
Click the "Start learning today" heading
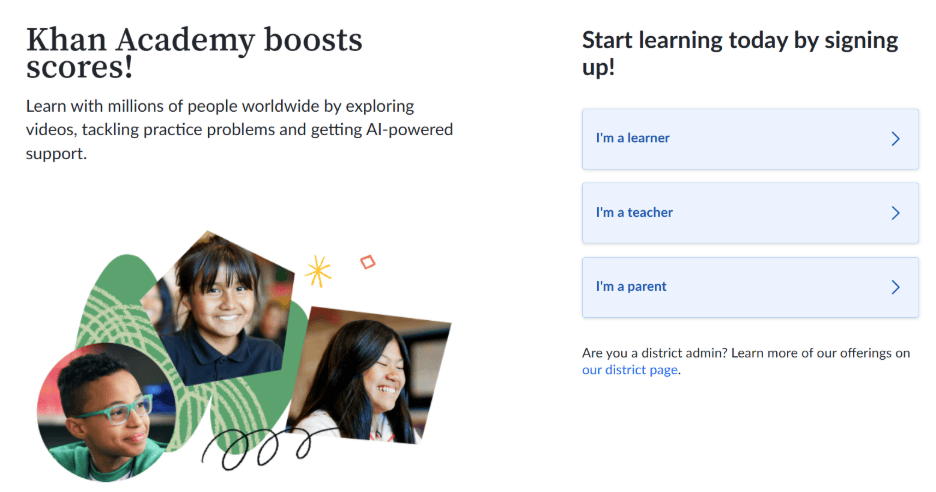(740, 54)
